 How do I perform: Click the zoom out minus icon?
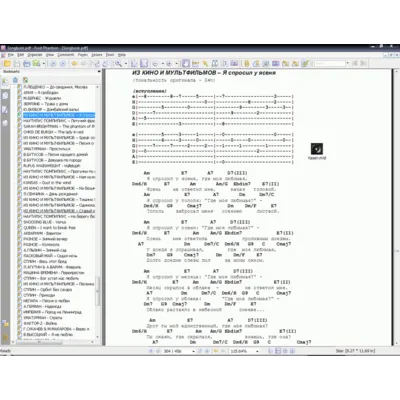155,63
